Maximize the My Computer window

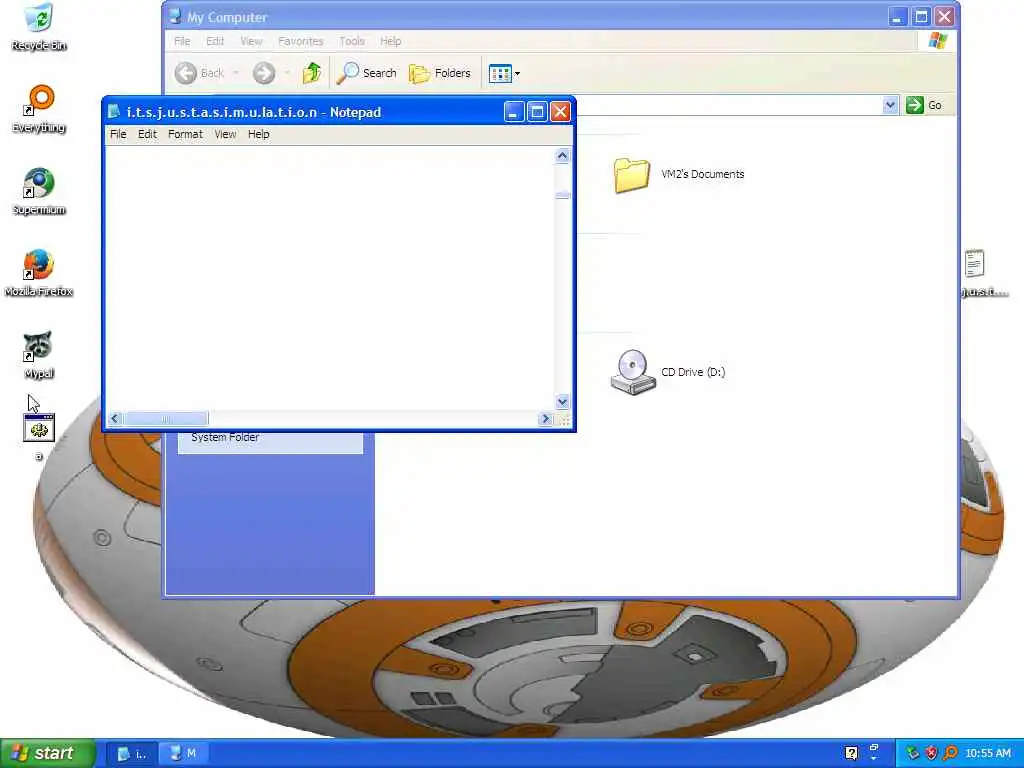pyautogui.click(x=921, y=17)
